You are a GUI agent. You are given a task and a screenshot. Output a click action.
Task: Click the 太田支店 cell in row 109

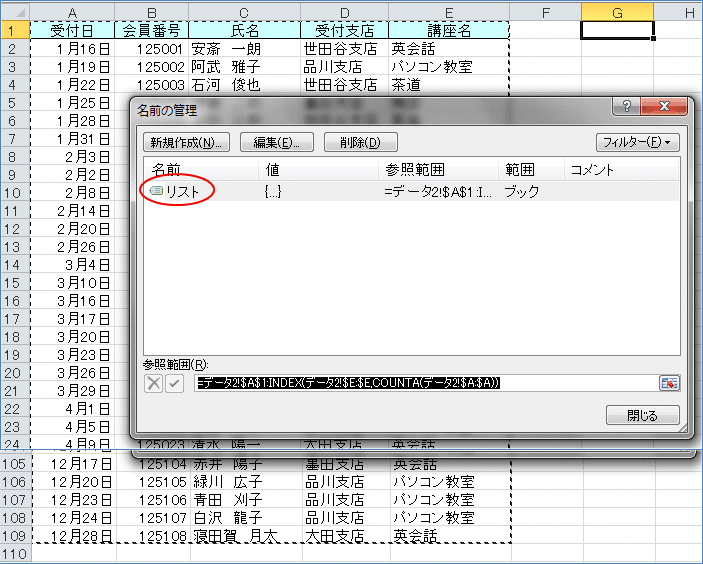[346, 536]
